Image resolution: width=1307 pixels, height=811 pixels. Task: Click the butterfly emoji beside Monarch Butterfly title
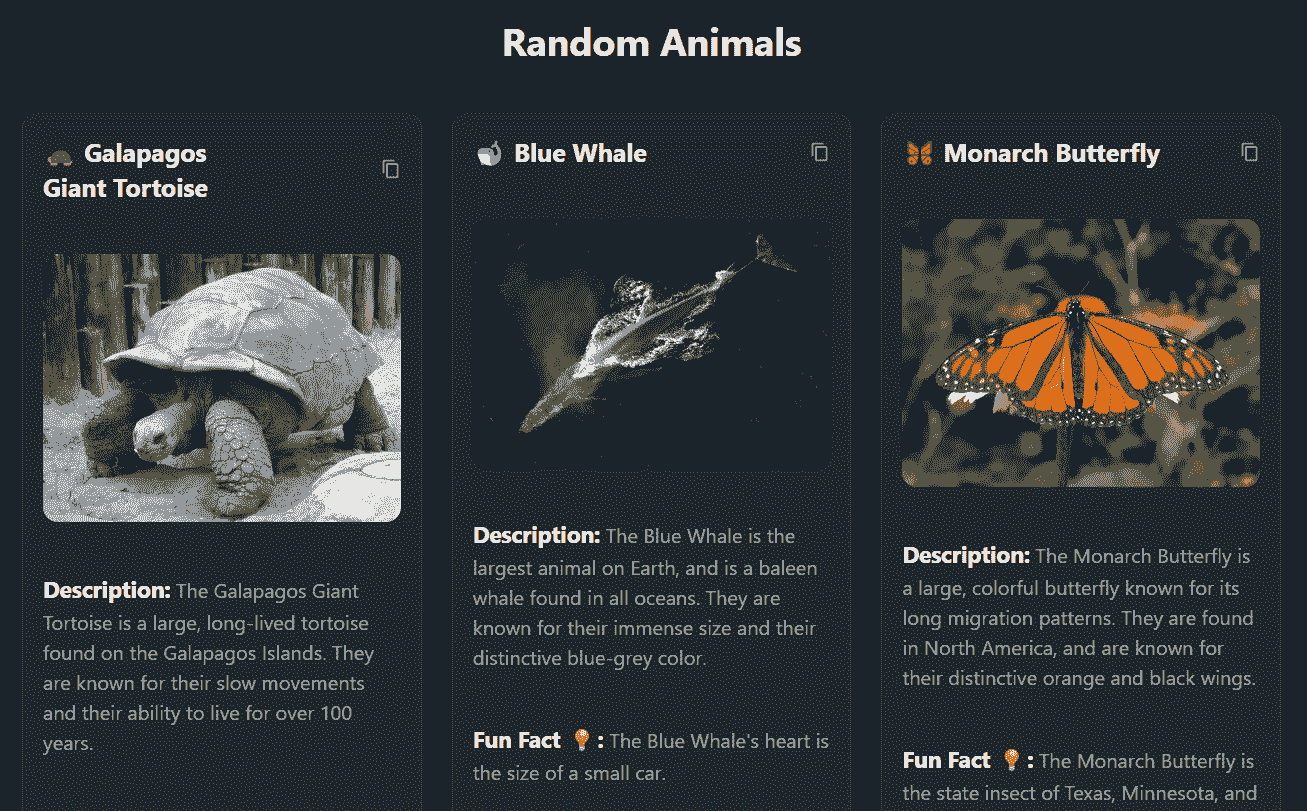click(x=918, y=153)
